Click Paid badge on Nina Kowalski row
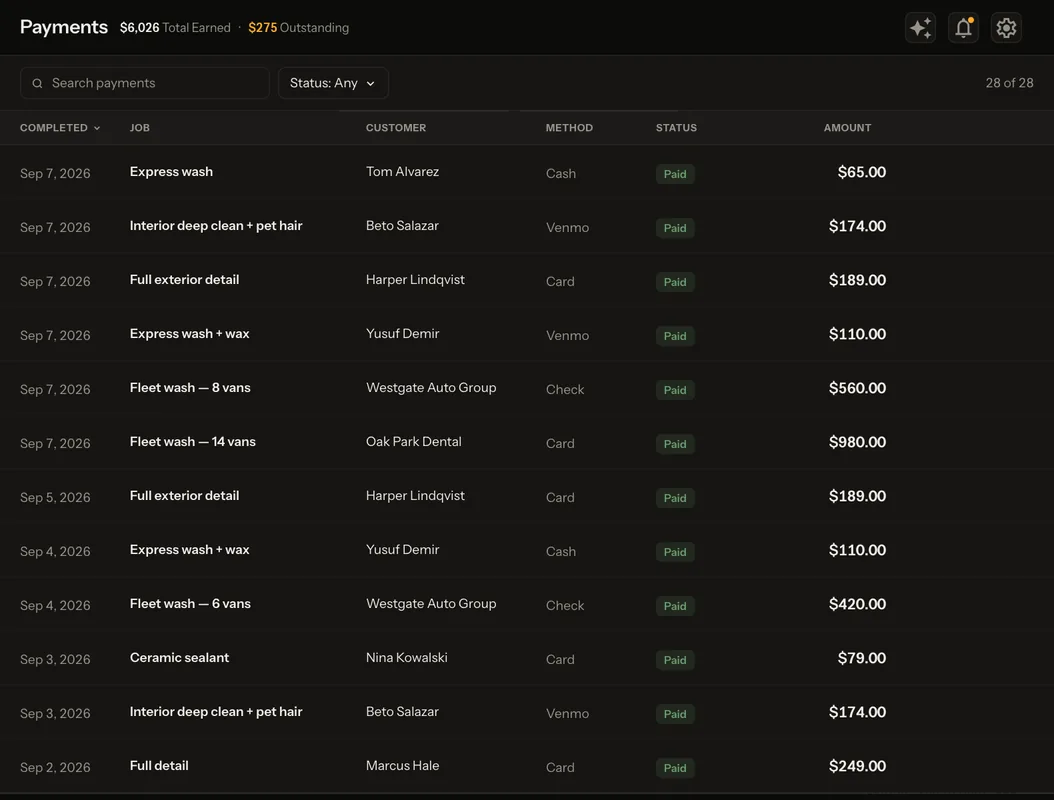Viewport: 1054px width, 800px height. [675, 660]
